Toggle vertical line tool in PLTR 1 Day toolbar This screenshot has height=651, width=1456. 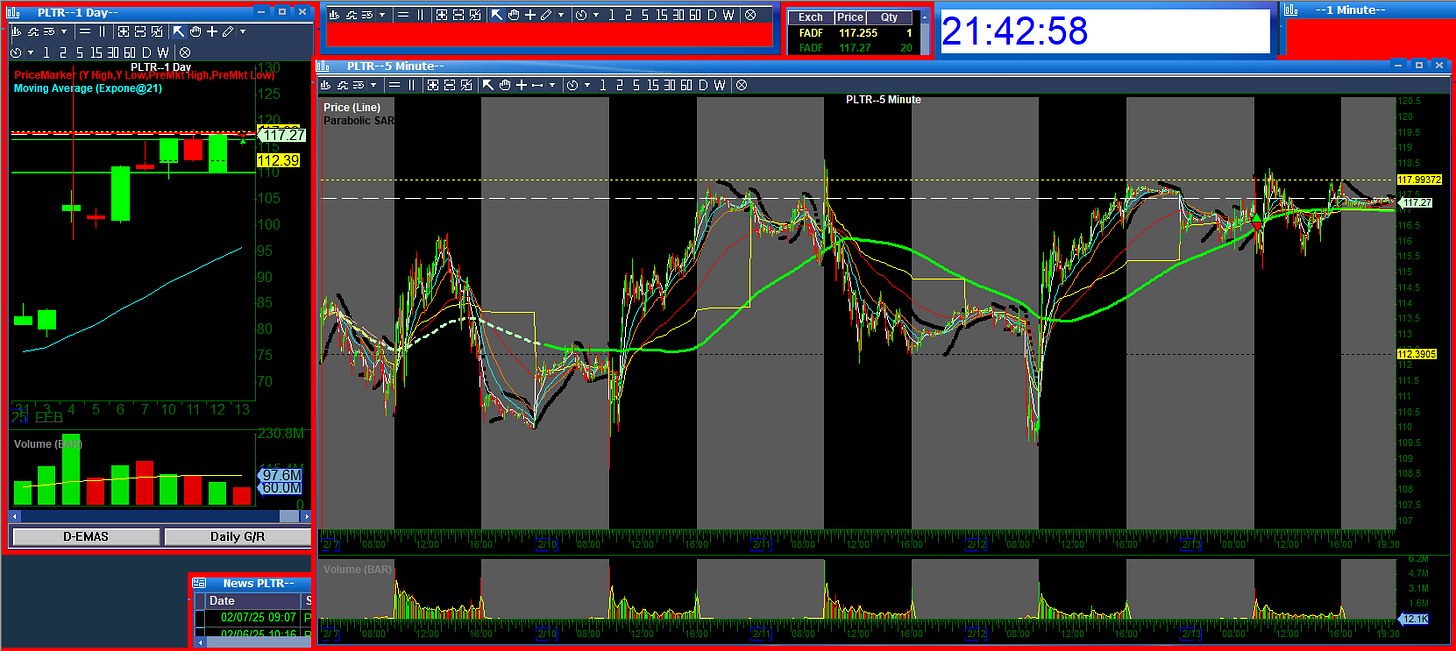(102, 31)
